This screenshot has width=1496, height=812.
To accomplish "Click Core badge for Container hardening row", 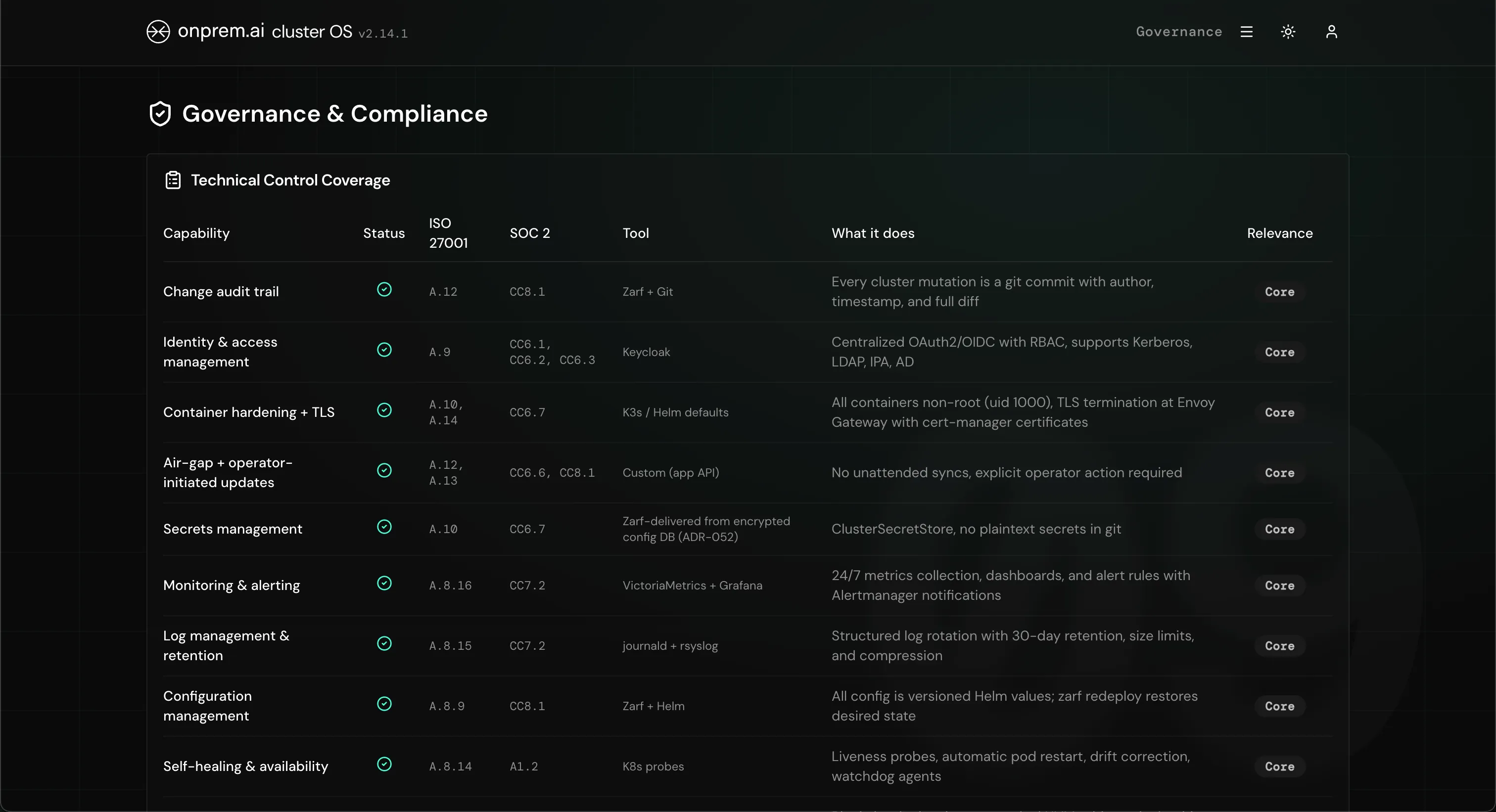I will coord(1280,412).
